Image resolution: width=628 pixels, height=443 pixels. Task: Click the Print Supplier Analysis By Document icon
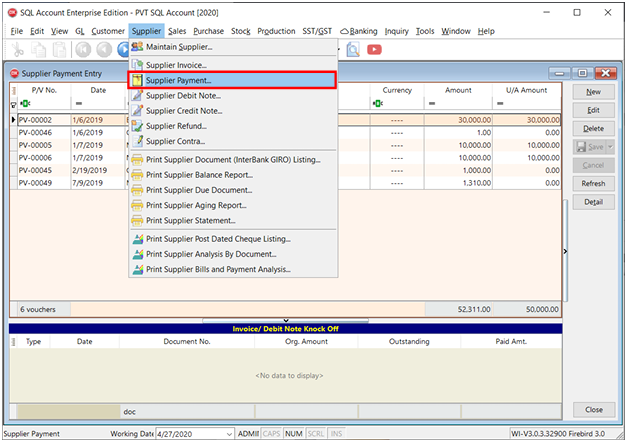coord(137,254)
